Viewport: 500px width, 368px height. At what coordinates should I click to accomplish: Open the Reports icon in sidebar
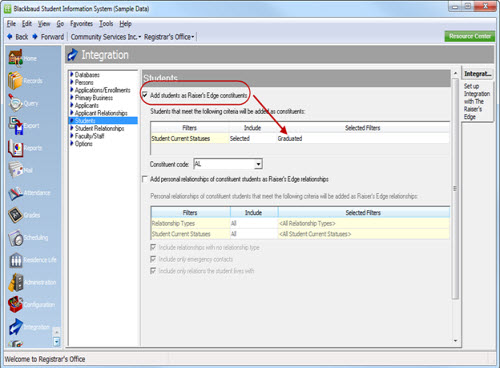pyautogui.click(x=16, y=148)
